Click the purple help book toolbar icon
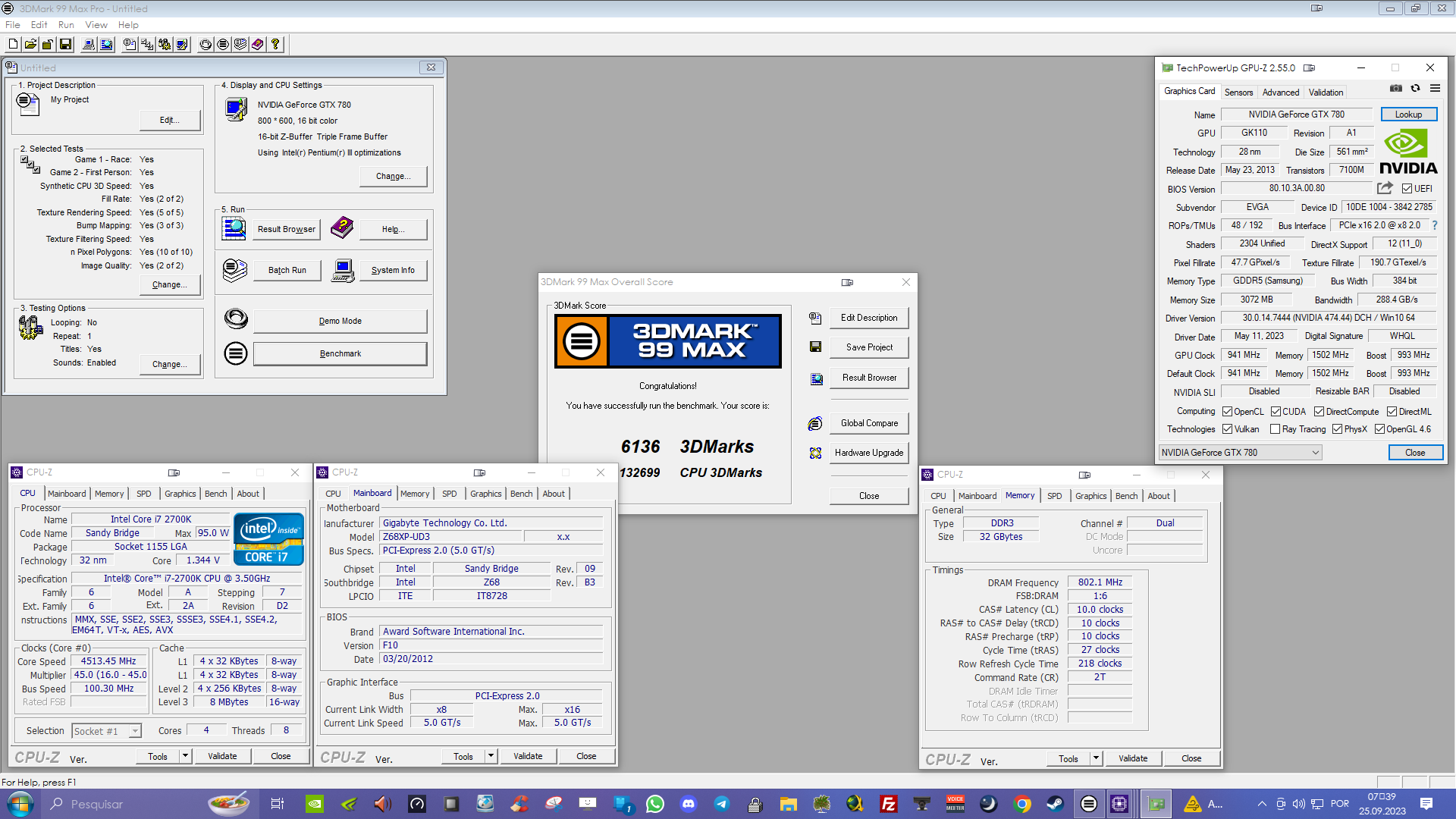This screenshot has width=1456, height=819. tap(258, 45)
